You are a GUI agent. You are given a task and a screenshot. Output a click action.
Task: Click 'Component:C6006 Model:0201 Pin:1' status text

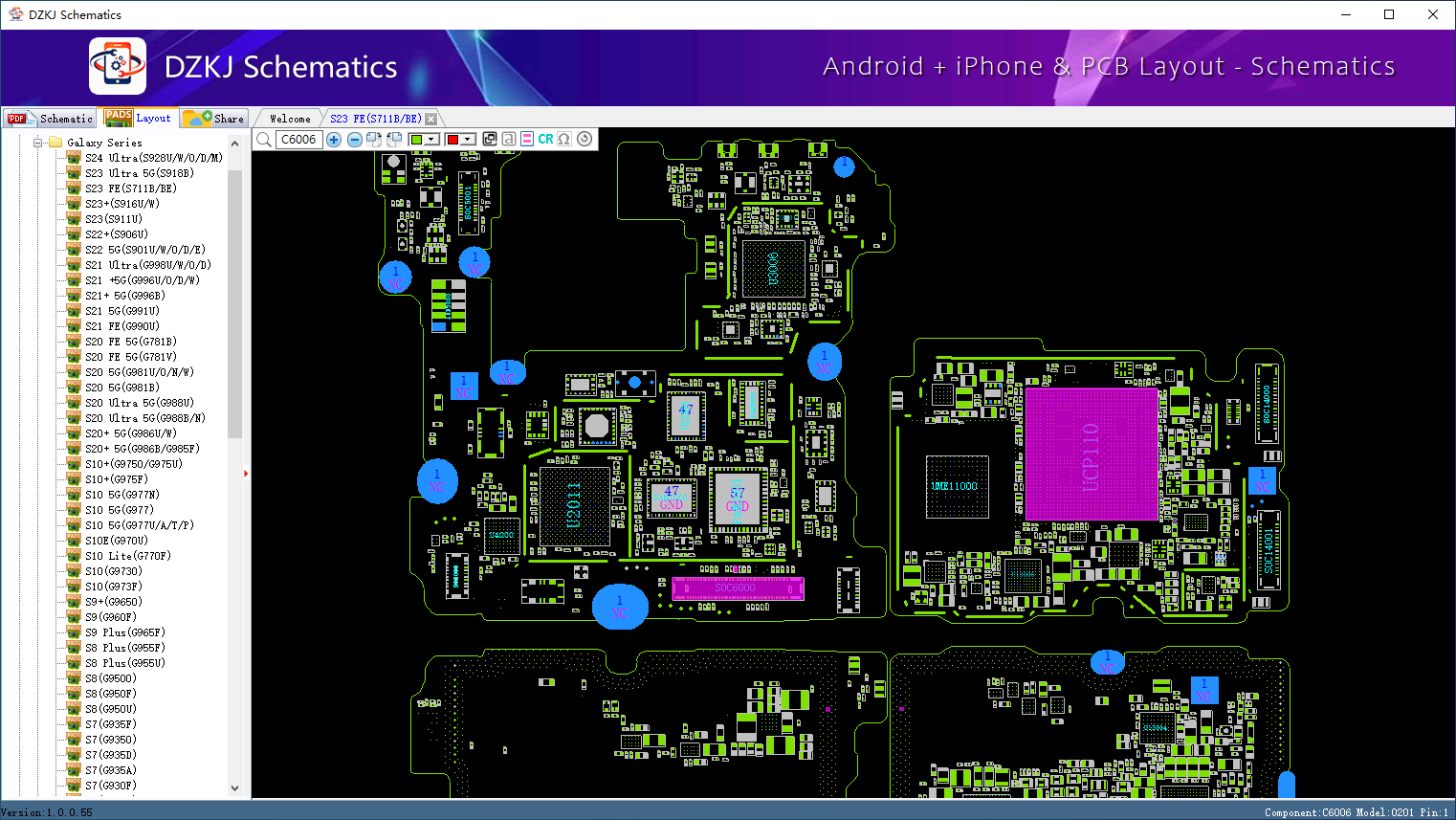(x=1357, y=812)
